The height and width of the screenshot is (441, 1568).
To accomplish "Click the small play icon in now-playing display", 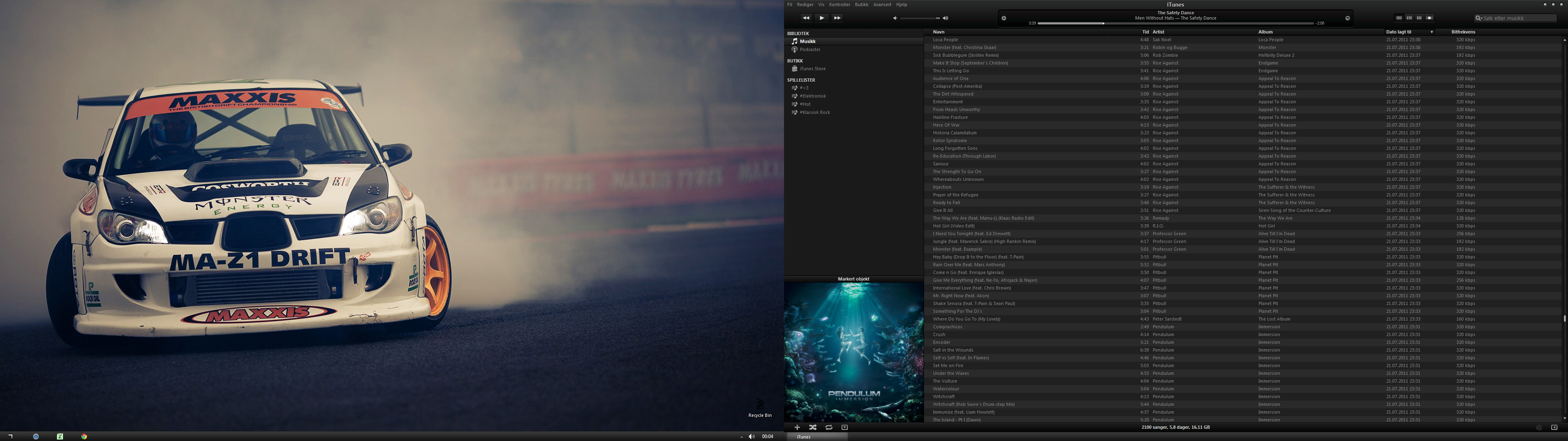I will pos(1004,18).
